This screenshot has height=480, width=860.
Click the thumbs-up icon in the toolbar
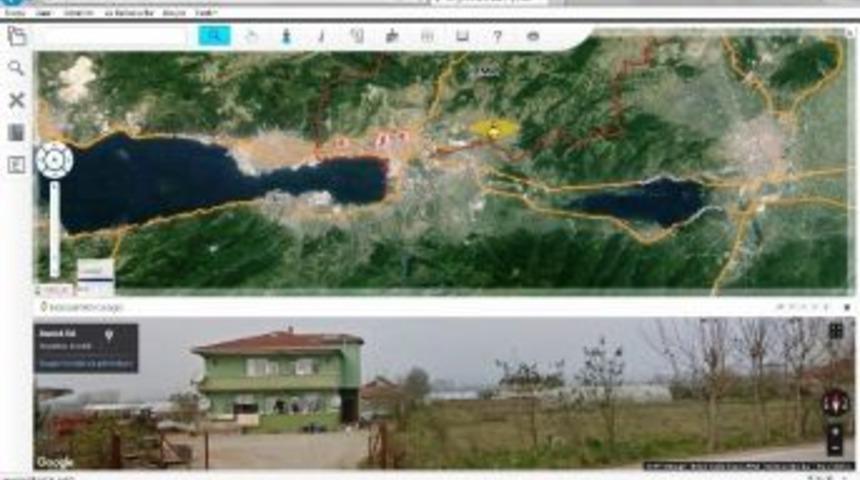tap(392, 37)
